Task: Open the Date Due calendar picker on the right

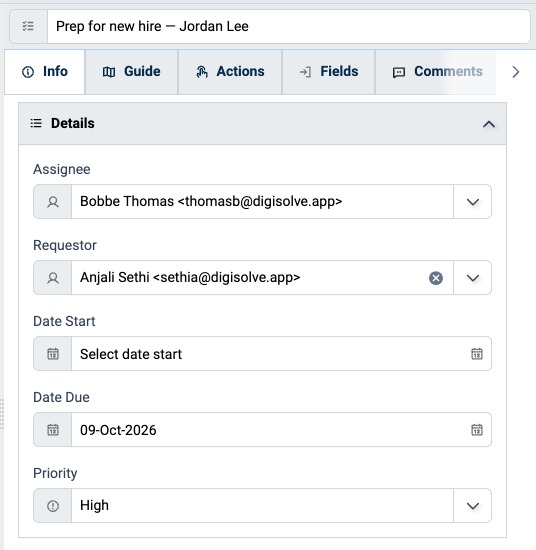Action: pos(476,430)
